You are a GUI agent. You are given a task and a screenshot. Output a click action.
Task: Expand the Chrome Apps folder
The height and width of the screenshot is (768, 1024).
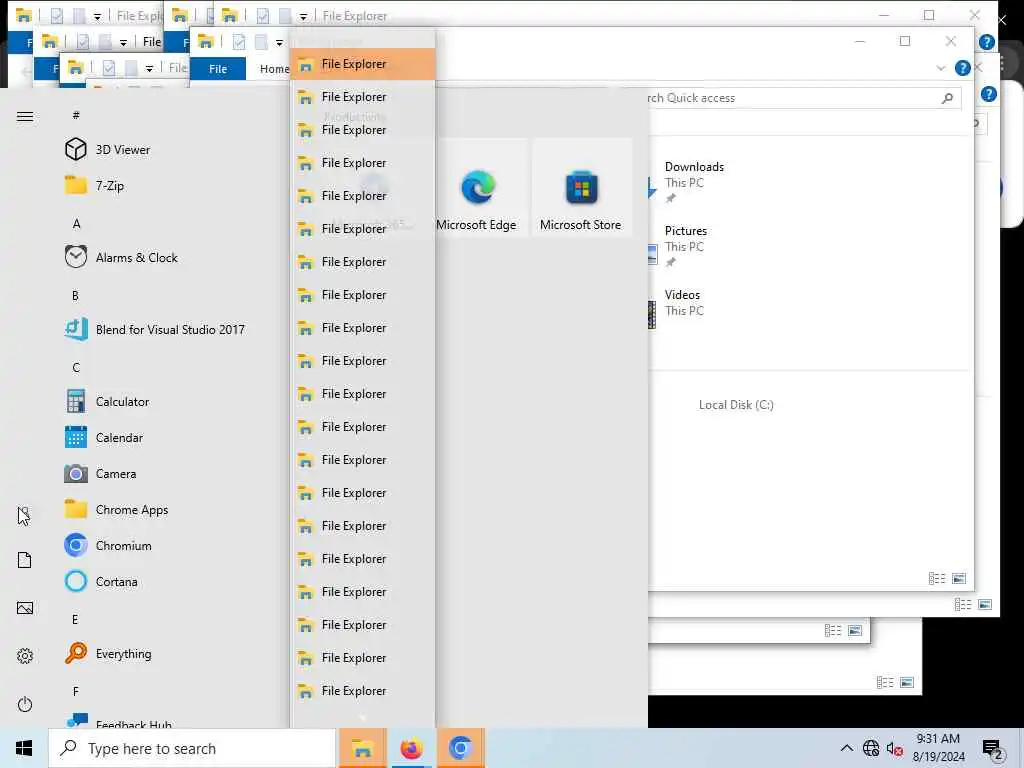[131, 509]
